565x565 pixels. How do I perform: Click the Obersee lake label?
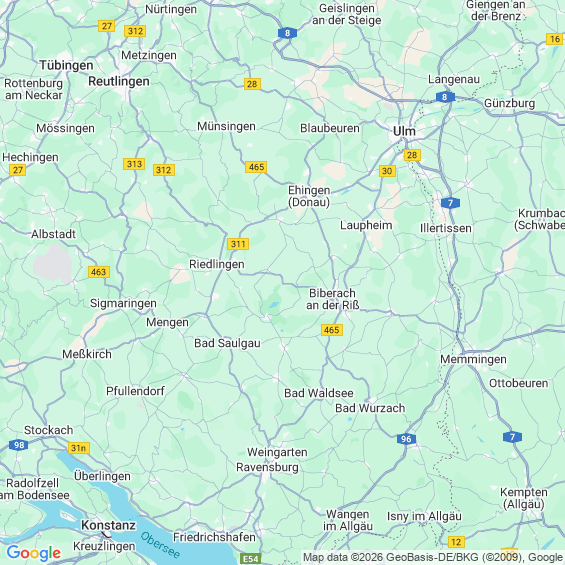pyautogui.click(x=160, y=544)
